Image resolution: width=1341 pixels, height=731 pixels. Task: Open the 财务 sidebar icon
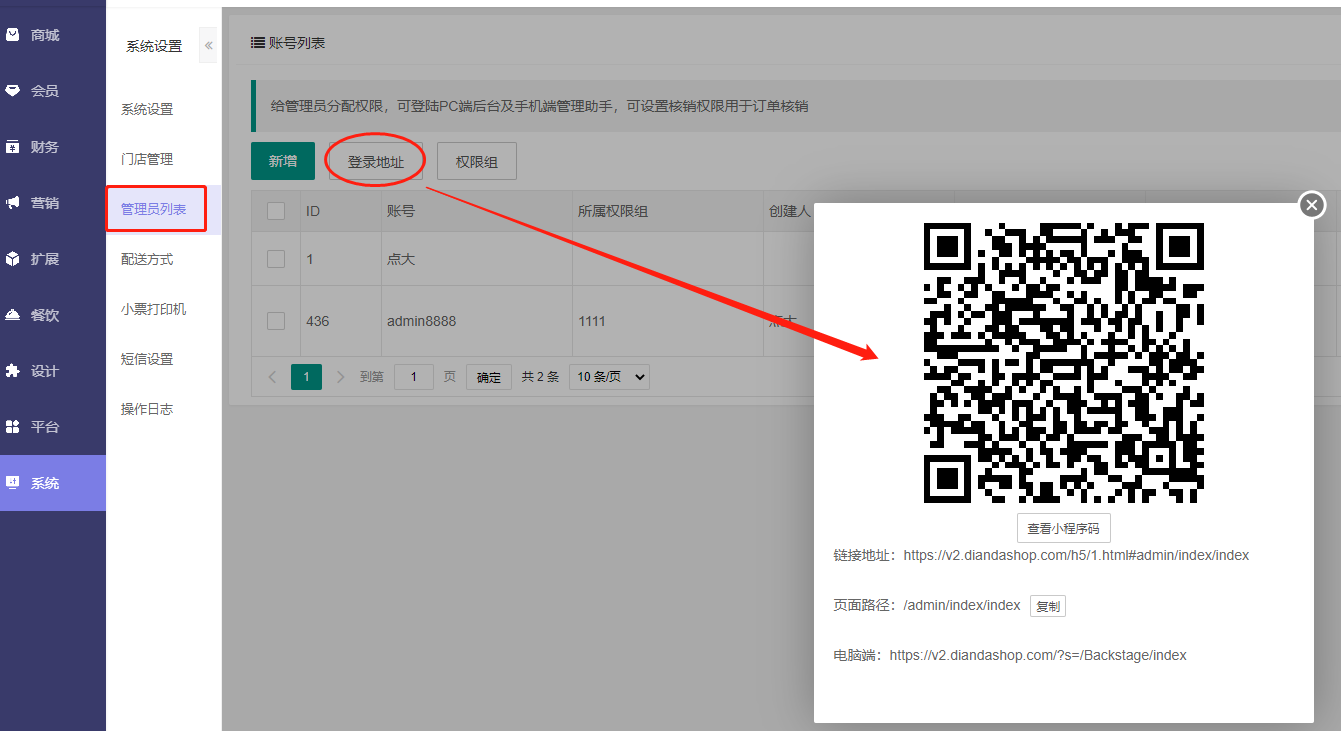point(13,147)
